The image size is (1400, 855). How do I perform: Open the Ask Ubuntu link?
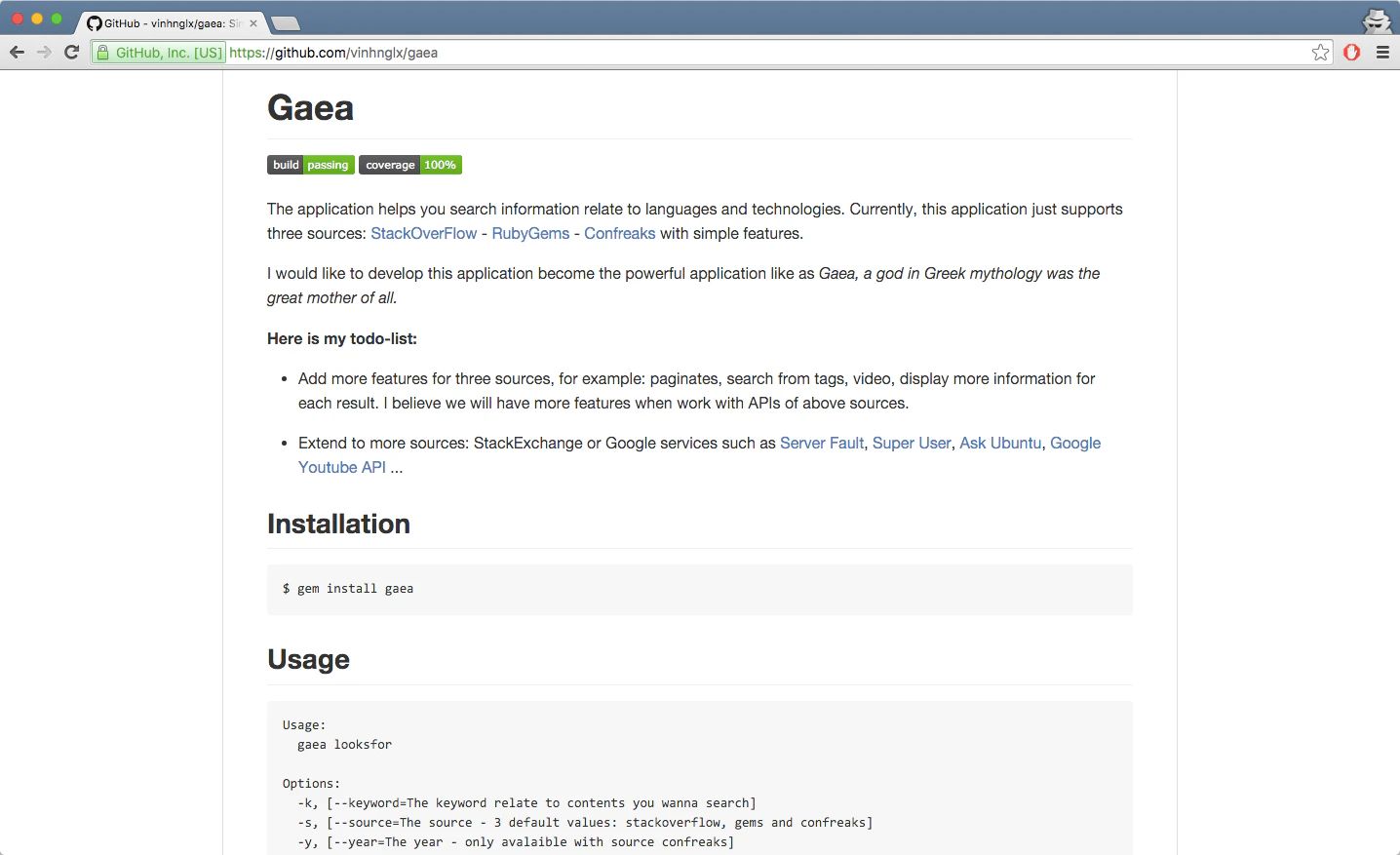(999, 443)
